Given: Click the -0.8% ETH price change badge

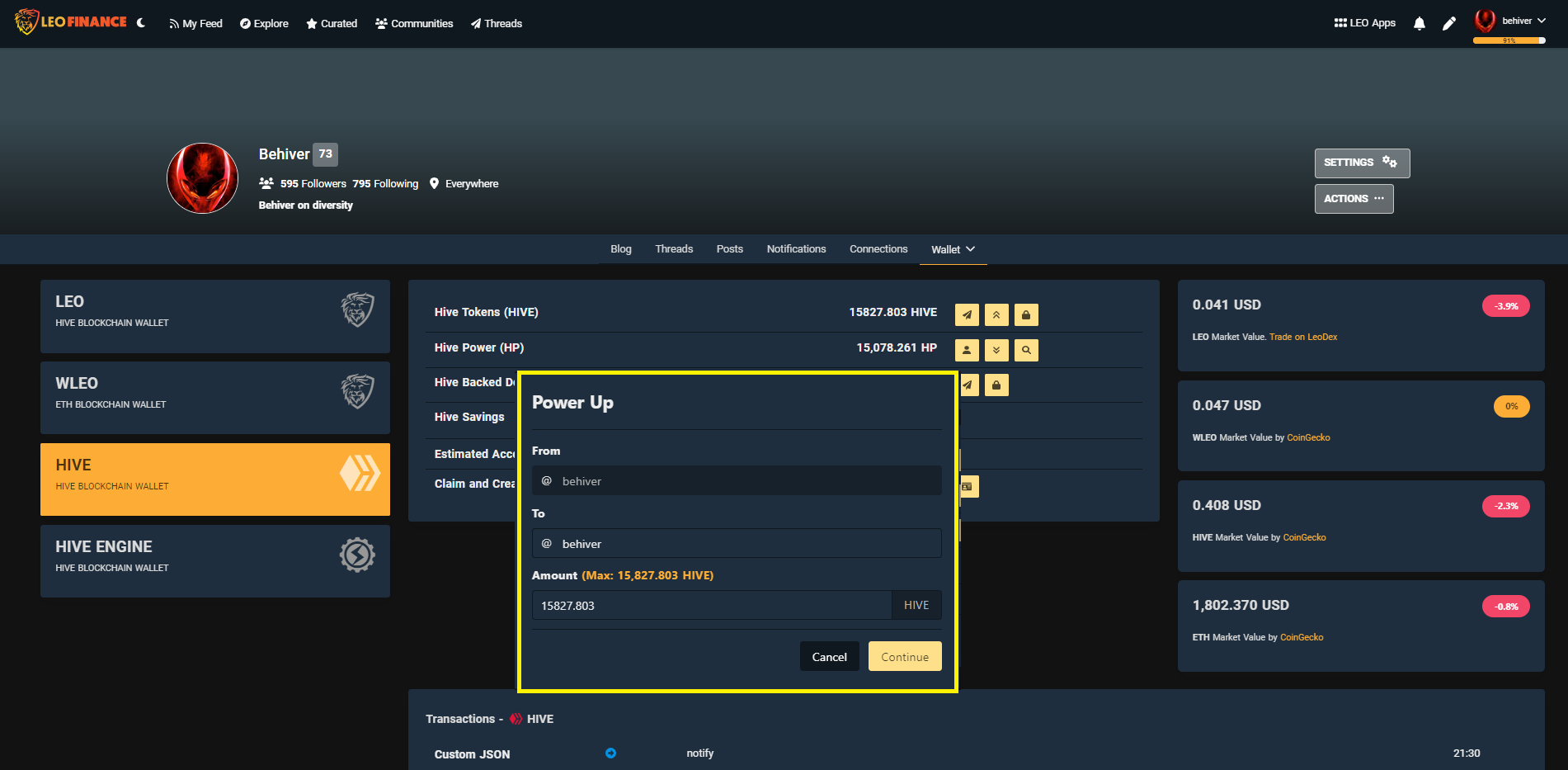Looking at the screenshot, I should tap(1506, 607).
